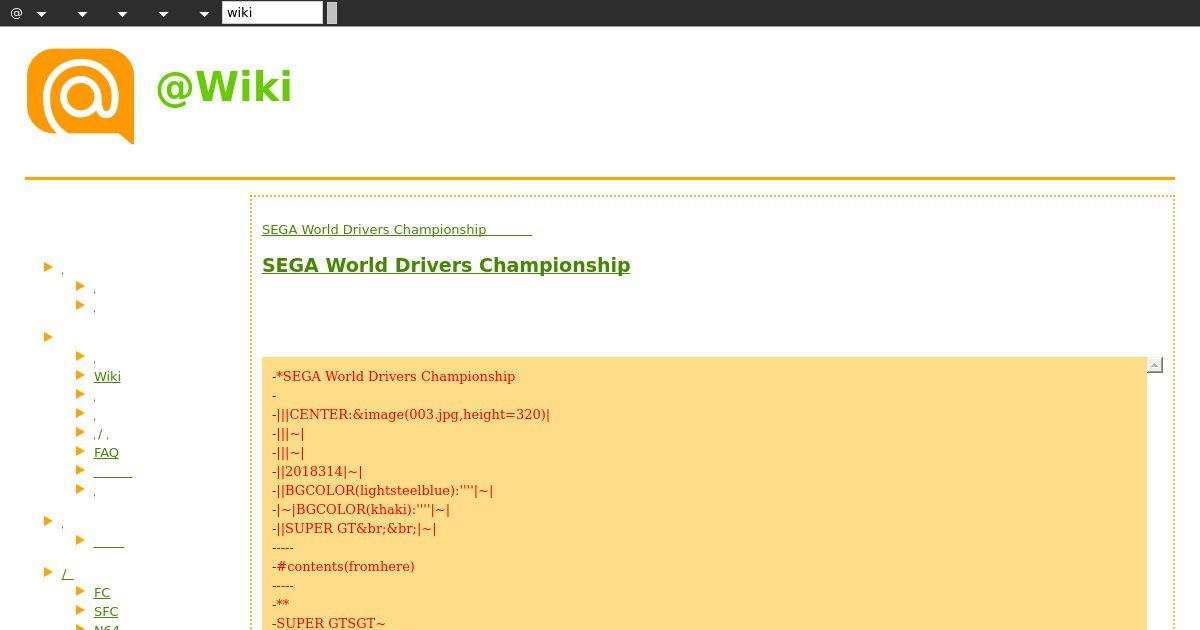Click the line '-*SEGA World Drivers Championship'

(393, 377)
